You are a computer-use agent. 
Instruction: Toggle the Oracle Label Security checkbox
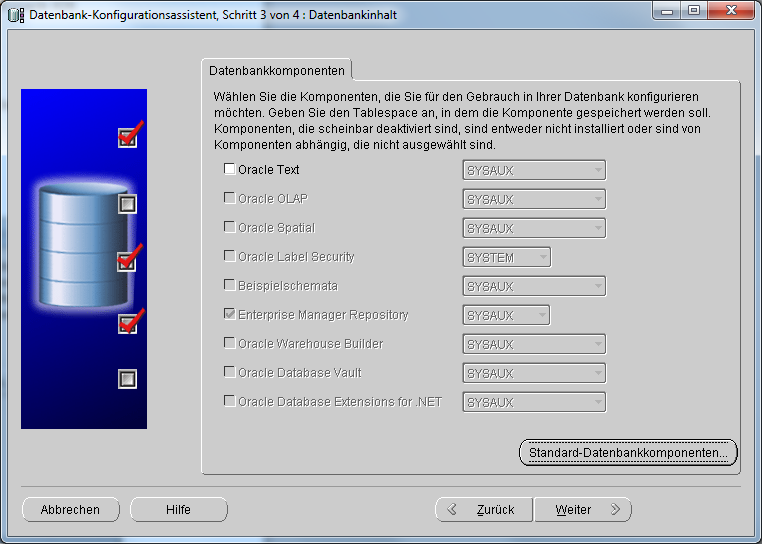coord(229,256)
